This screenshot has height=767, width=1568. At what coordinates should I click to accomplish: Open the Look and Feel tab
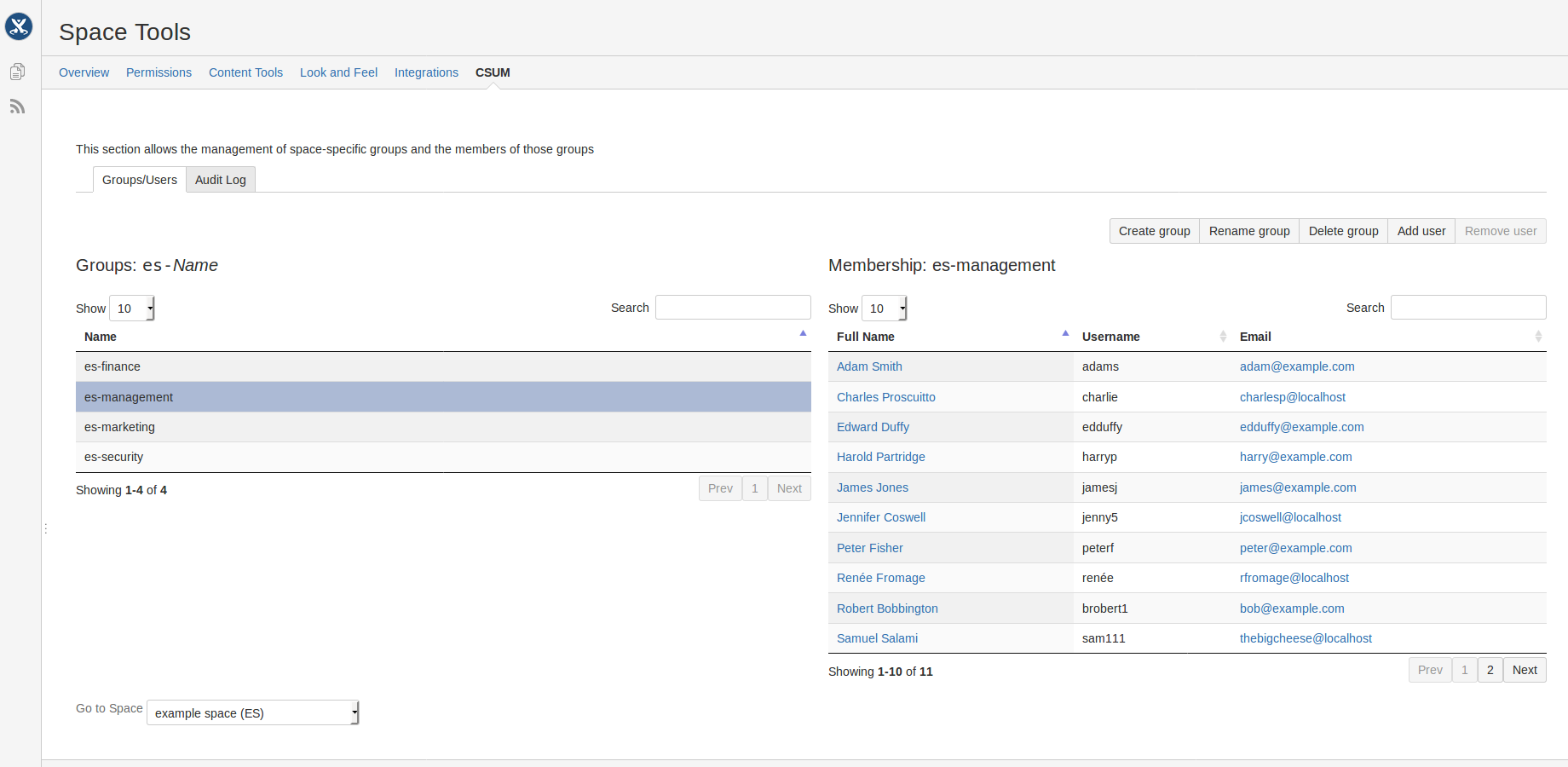[x=338, y=72]
